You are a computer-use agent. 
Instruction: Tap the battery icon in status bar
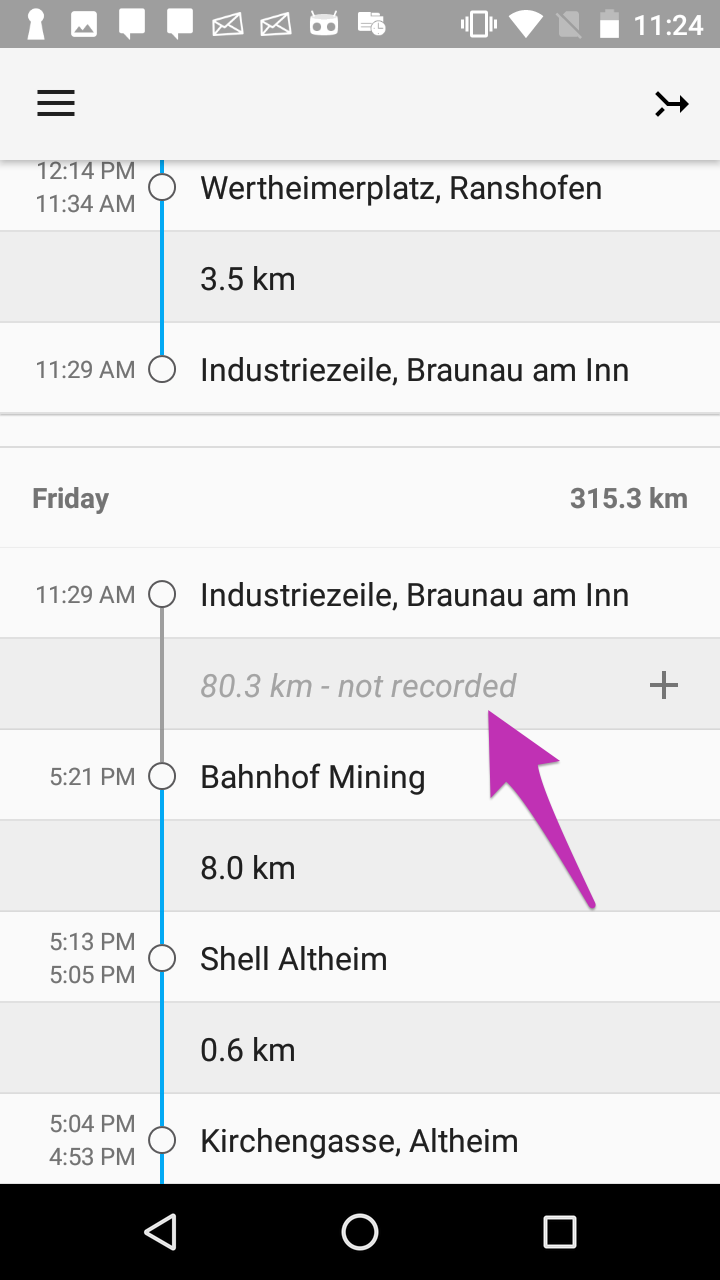[x=608, y=24]
